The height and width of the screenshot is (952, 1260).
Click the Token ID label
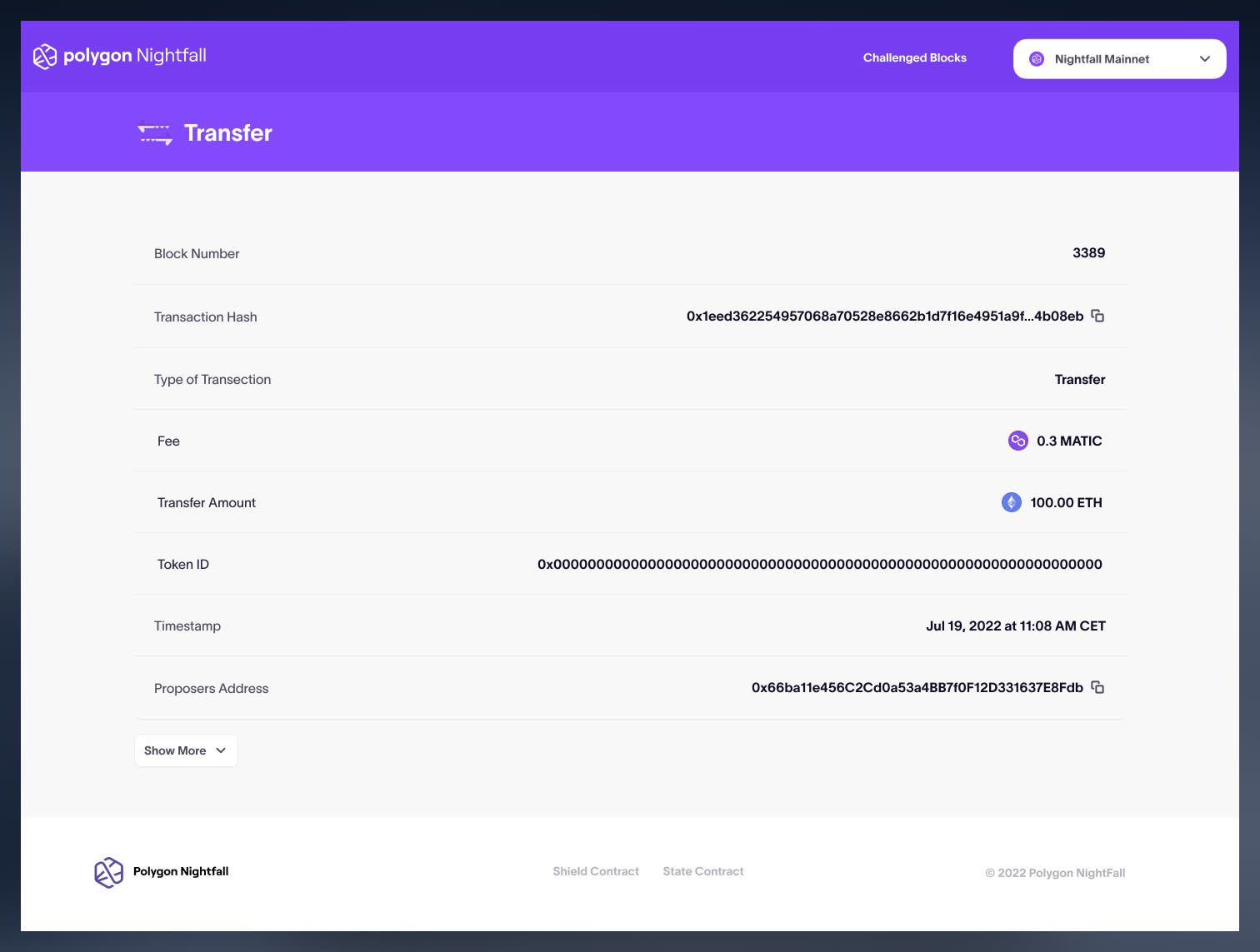coord(183,564)
